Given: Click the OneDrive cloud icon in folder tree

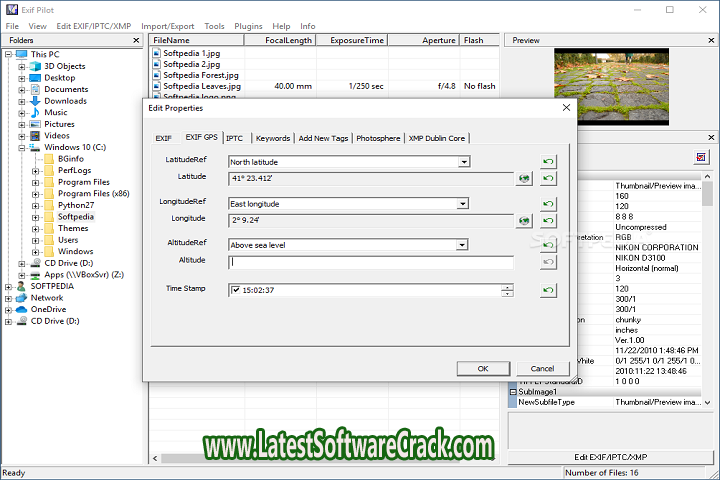Looking at the screenshot, I should 20,309.
